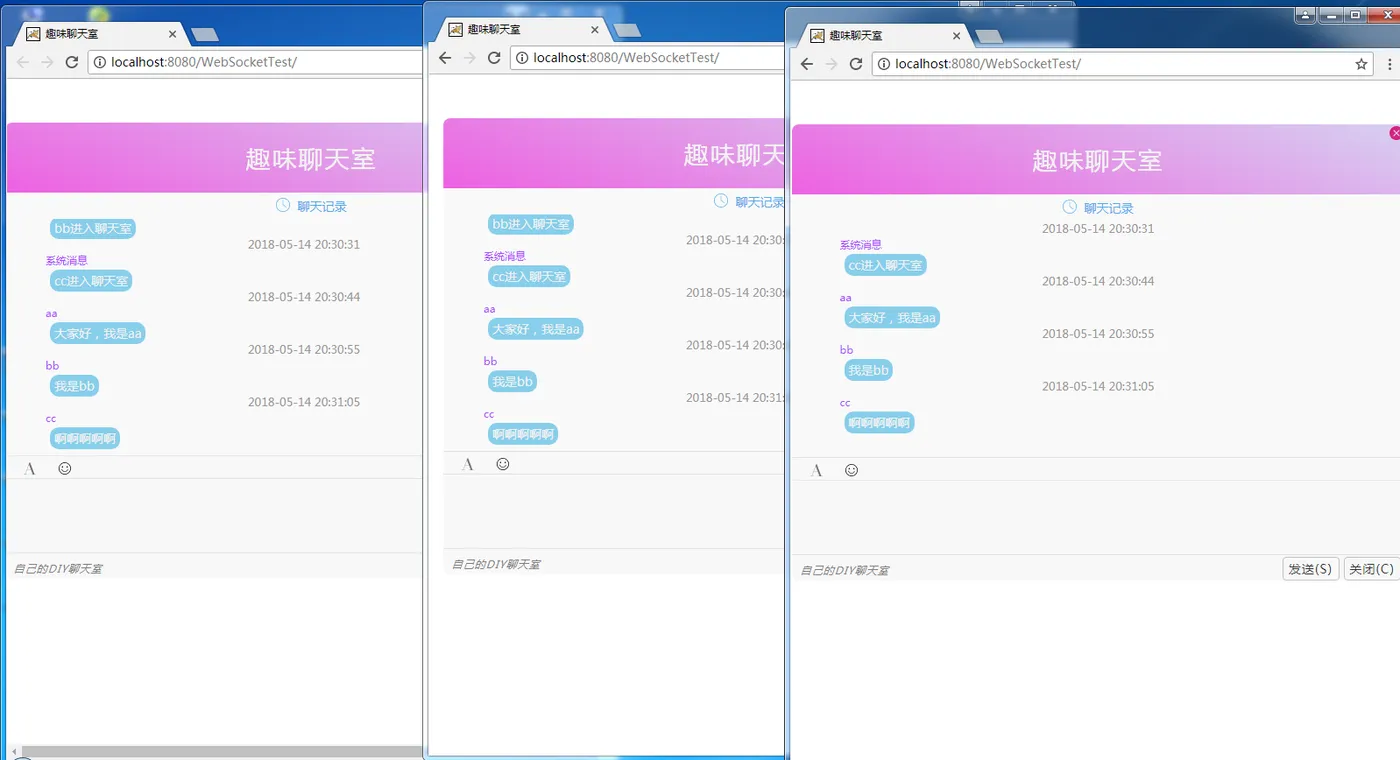Click 'cc进入聊天室' bubble in left window
Screen dimensions: 1400x760
(91, 281)
